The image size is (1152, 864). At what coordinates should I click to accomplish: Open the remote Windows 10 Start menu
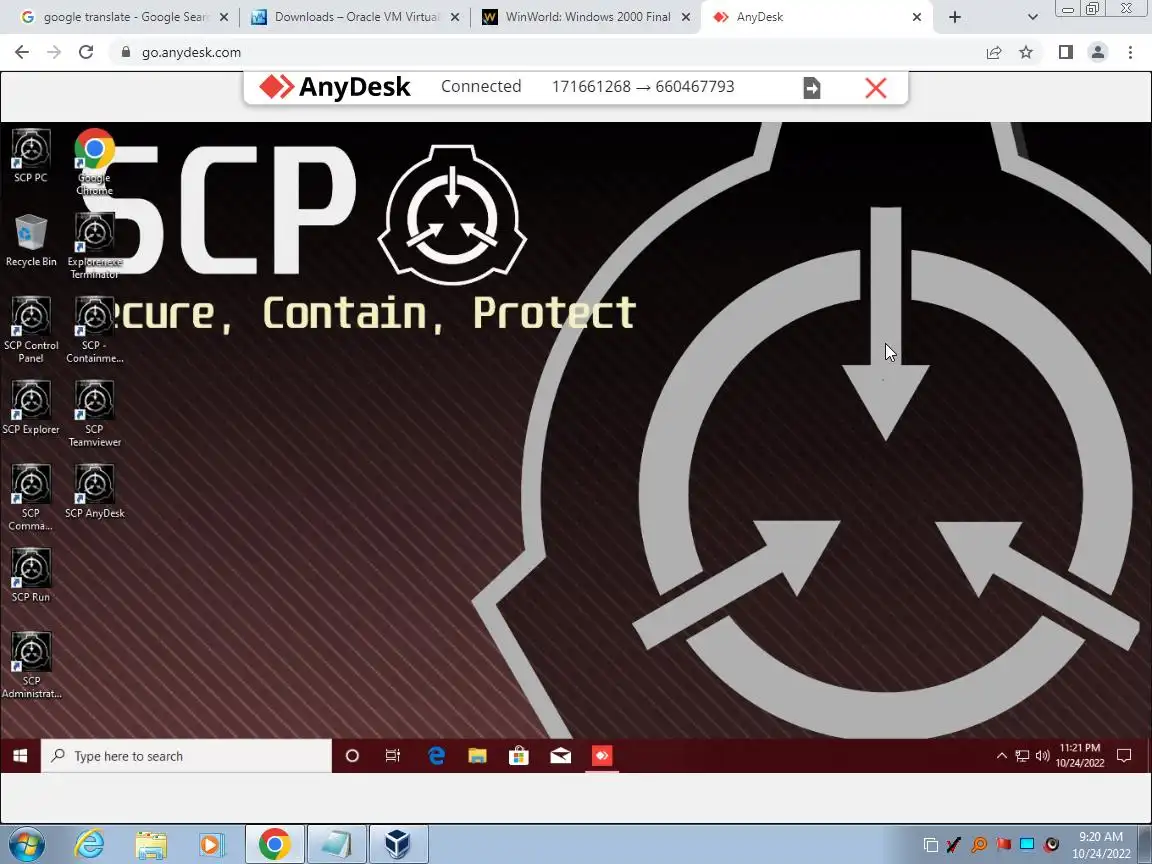click(20, 756)
